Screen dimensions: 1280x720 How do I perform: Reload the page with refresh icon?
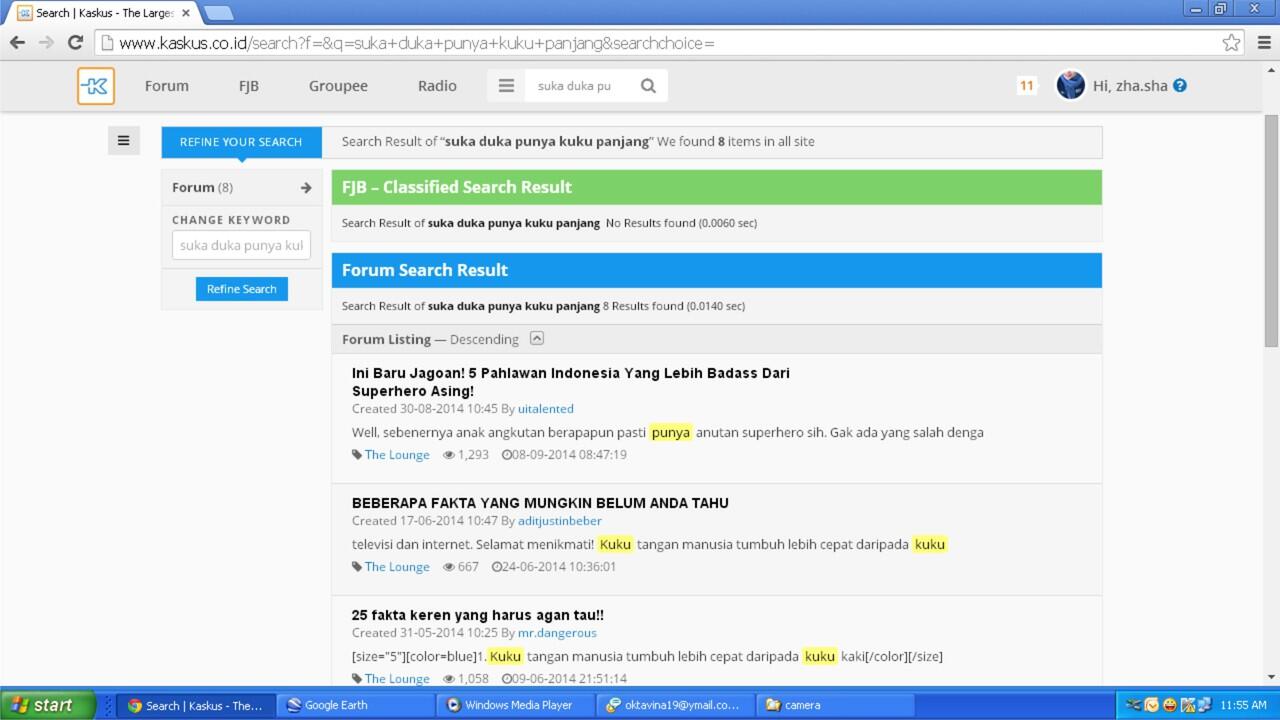click(75, 42)
